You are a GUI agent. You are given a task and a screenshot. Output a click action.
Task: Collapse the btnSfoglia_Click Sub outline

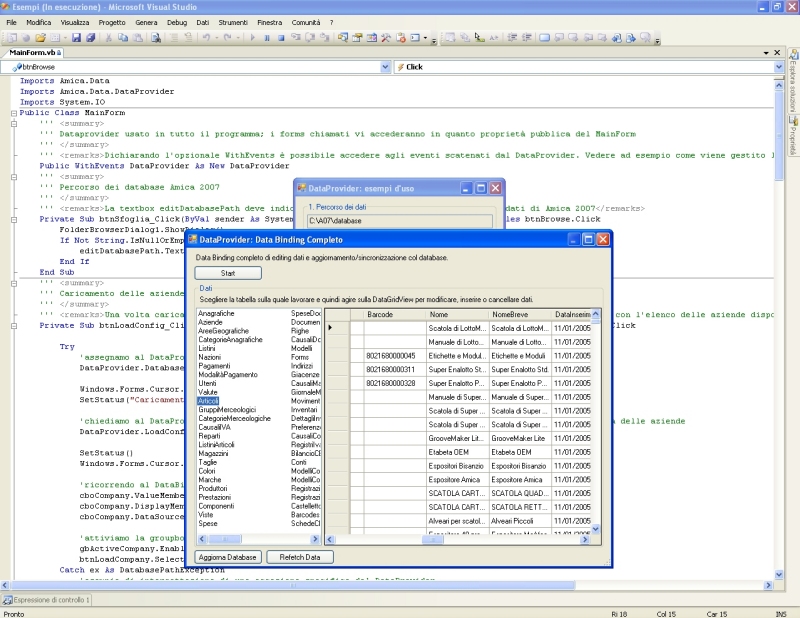click(x=14, y=219)
